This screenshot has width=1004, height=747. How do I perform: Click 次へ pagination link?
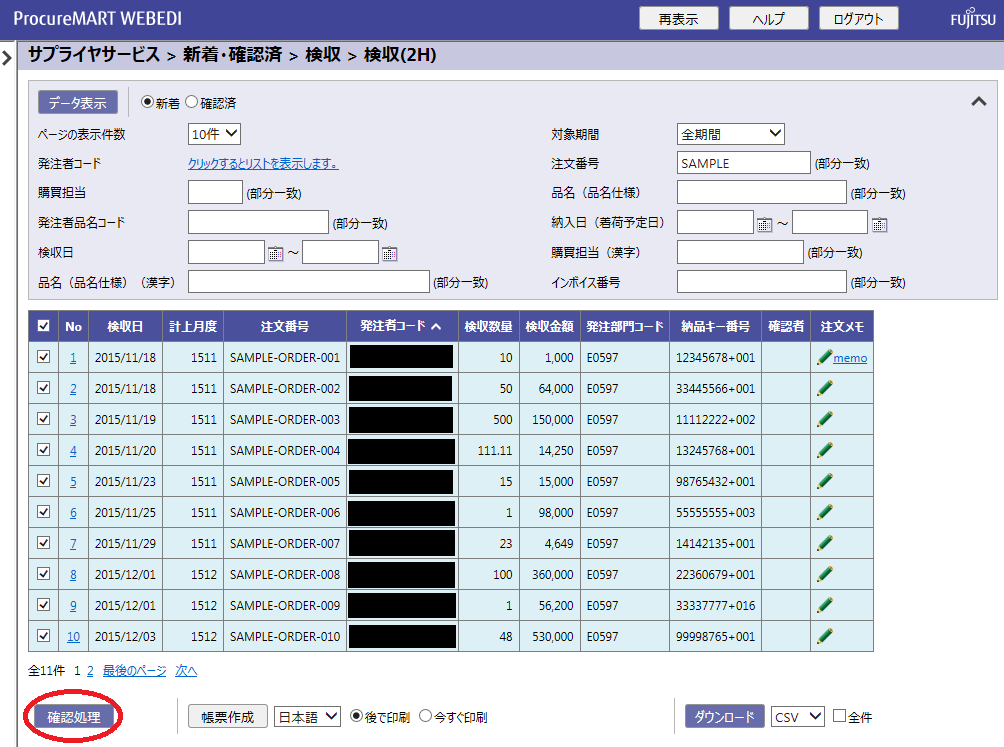(186, 671)
